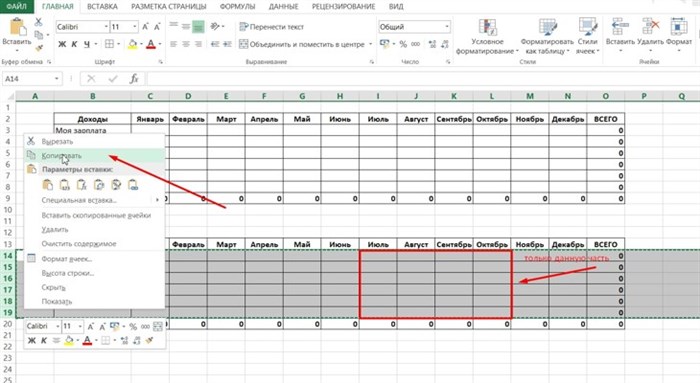Viewport: 700px width, 383px height.
Task: Click percent style in the mini toolbar
Action: click(133, 327)
